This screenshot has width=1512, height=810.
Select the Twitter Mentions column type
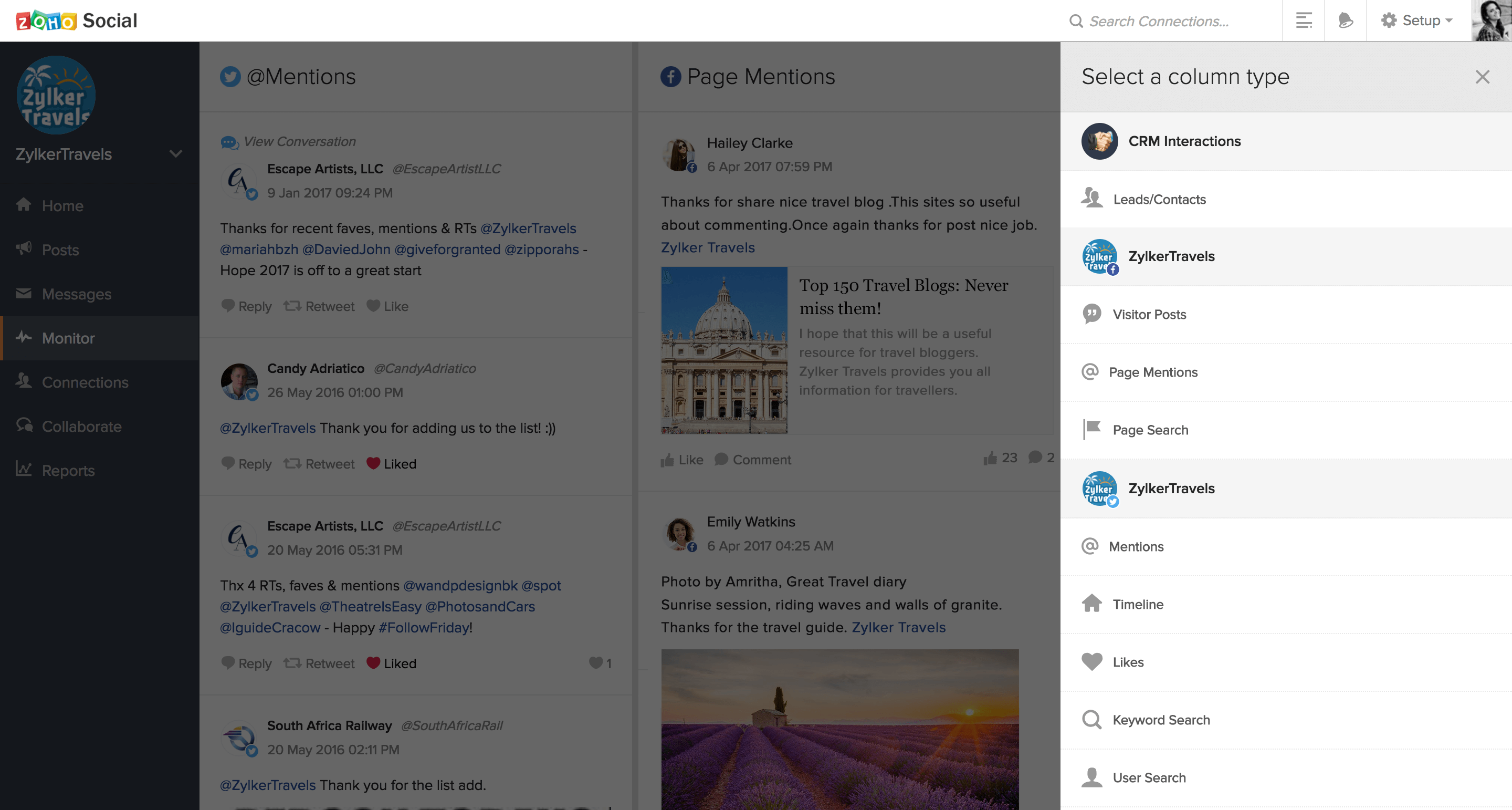click(1286, 546)
